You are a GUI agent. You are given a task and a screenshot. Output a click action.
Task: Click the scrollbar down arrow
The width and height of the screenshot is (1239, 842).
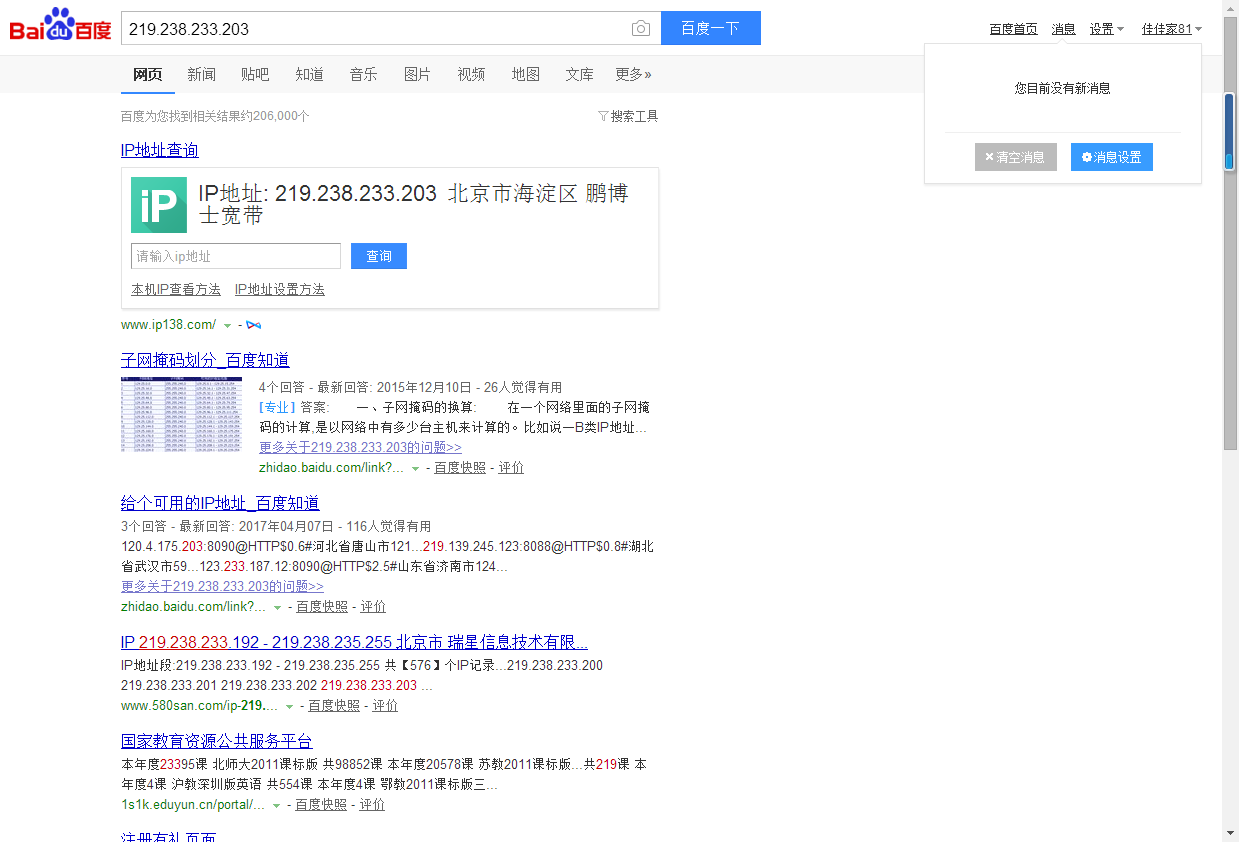[1230, 833]
